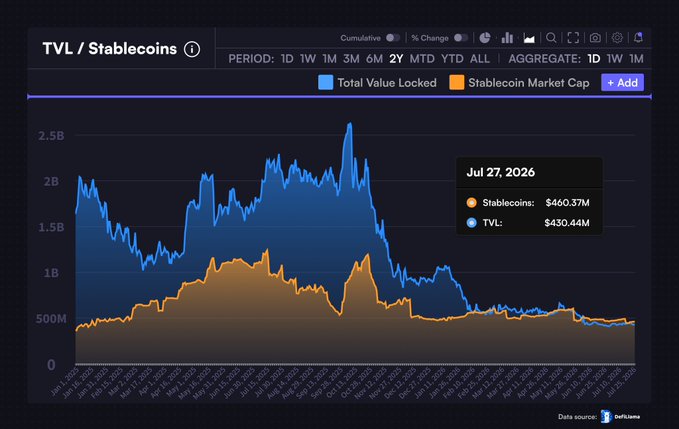Toggle the Cumulative switch

click(393, 38)
